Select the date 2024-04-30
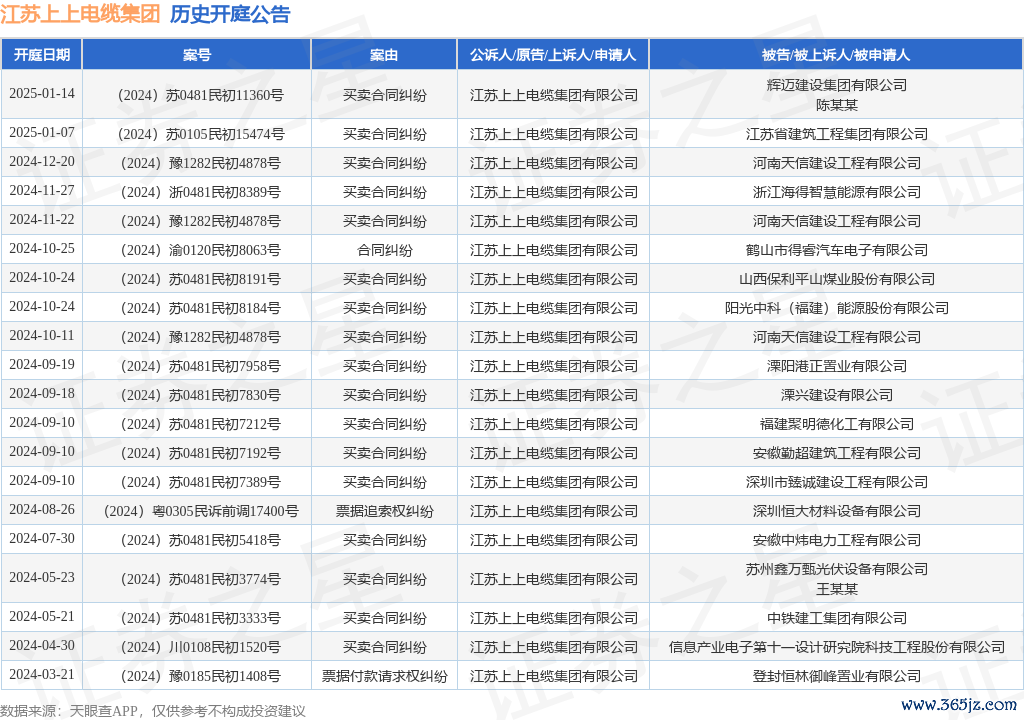Screen dimensions: 1024x720 pos(42,646)
